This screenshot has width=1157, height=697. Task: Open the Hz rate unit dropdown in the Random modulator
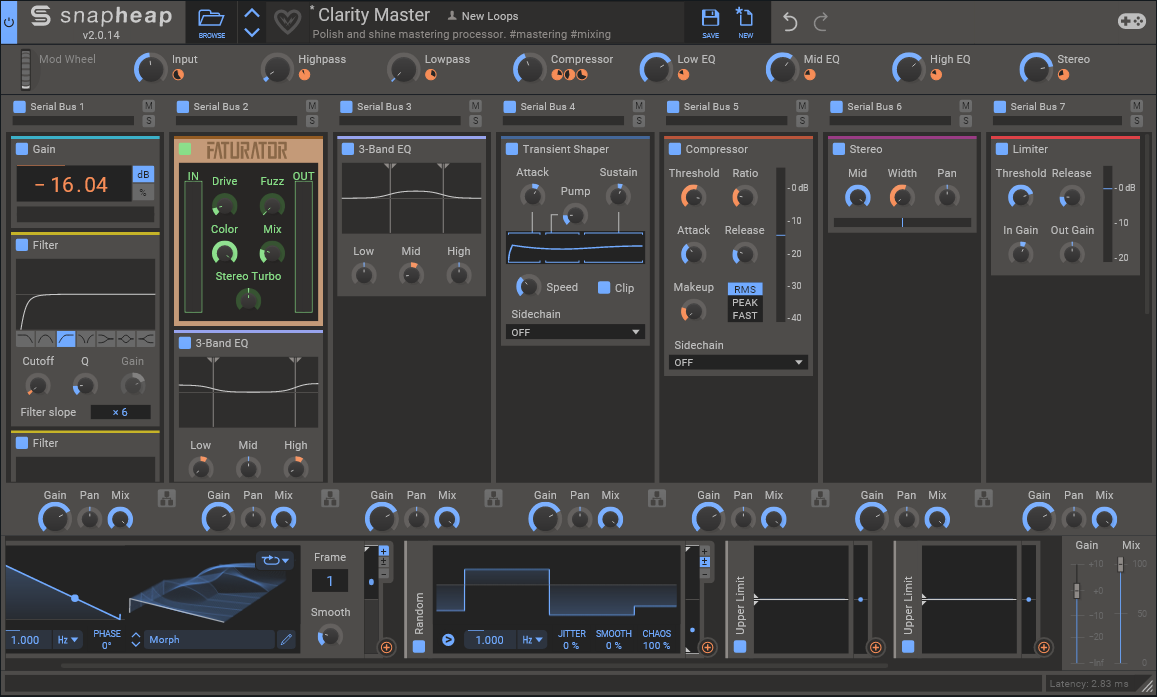tap(530, 640)
